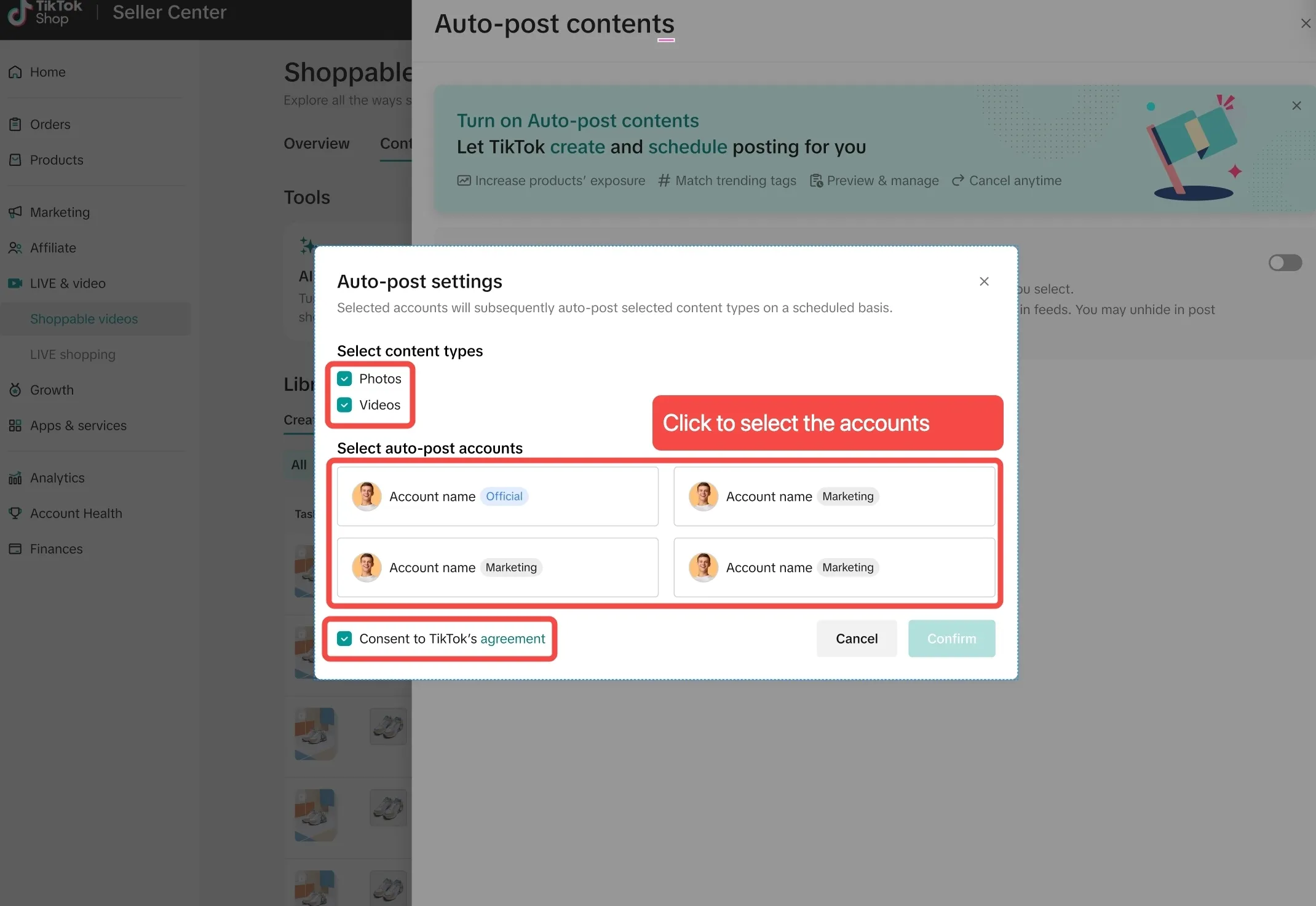Go to LIVE shopping submenu item
1316x906 pixels.
pyautogui.click(x=73, y=355)
